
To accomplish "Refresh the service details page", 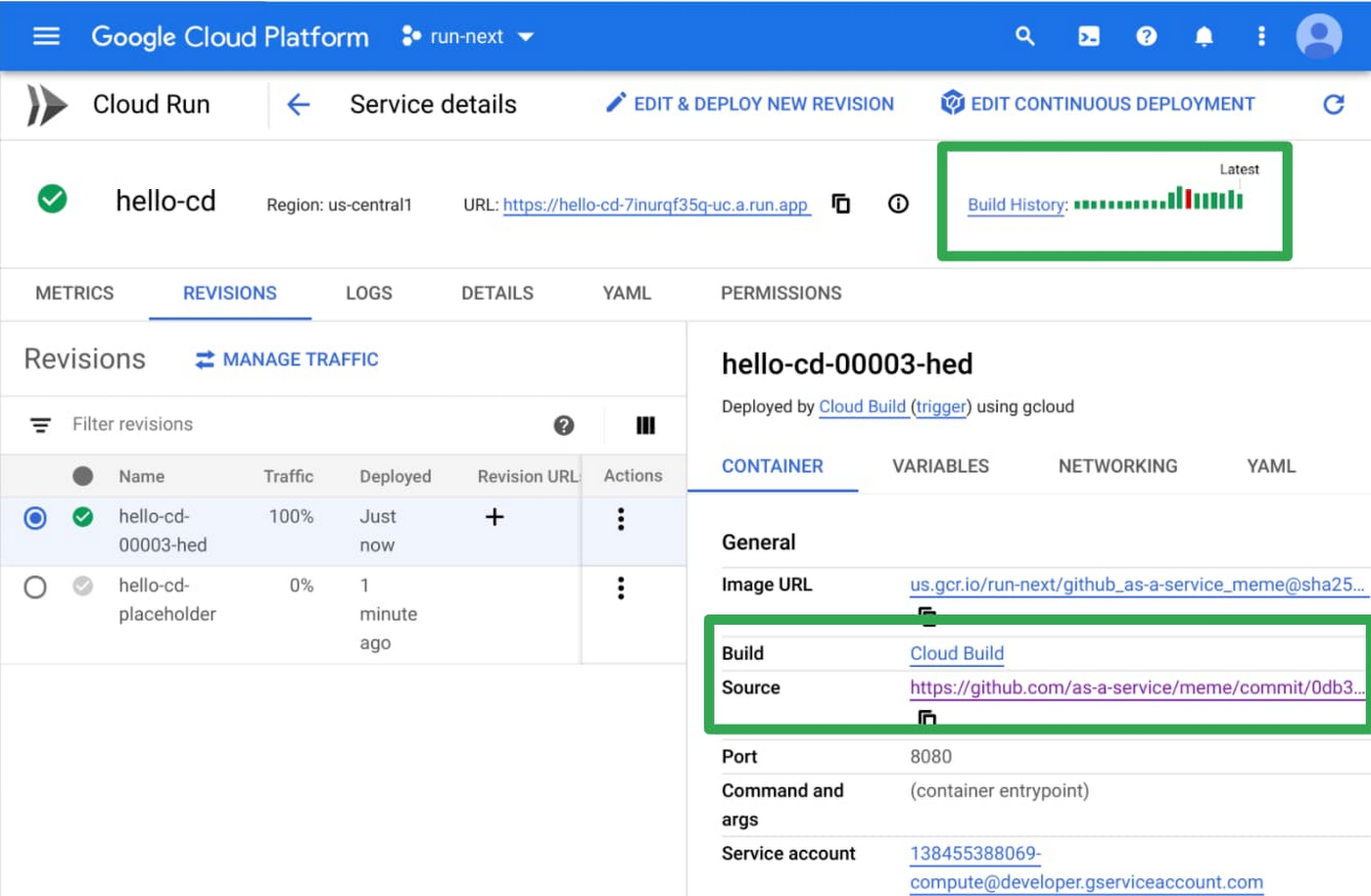I will pyautogui.click(x=1333, y=104).
